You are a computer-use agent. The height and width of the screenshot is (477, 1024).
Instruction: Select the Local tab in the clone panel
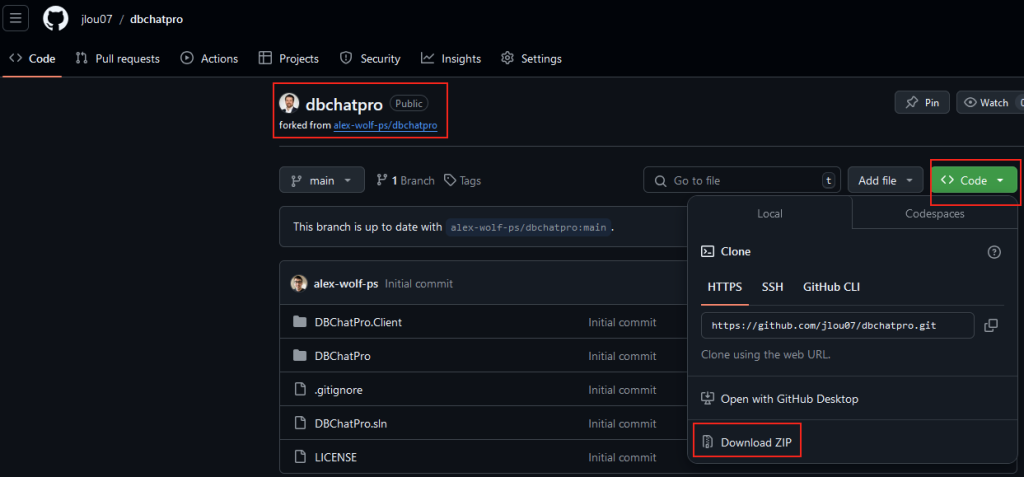(770, 214)
